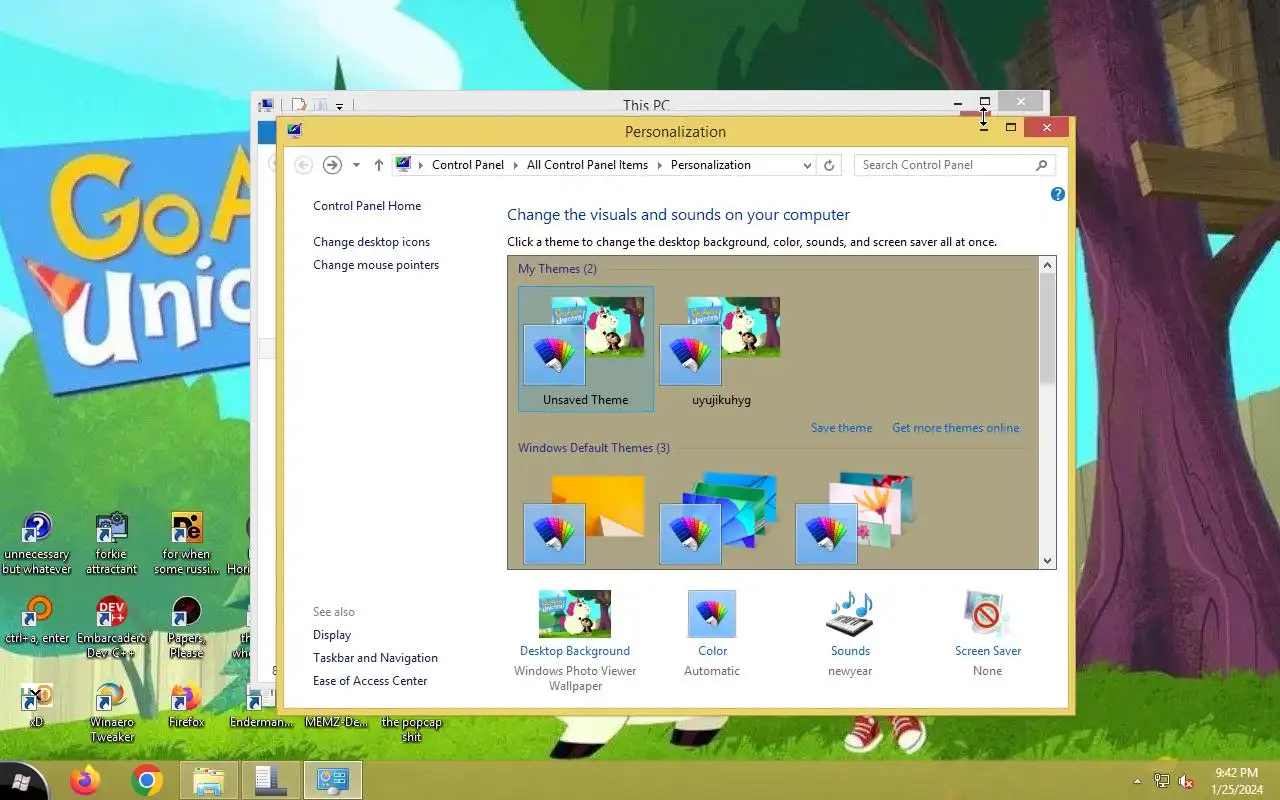Screen dimensions: 1280x800
Task: Open Change desktop icons
Action: pos(371,242)
